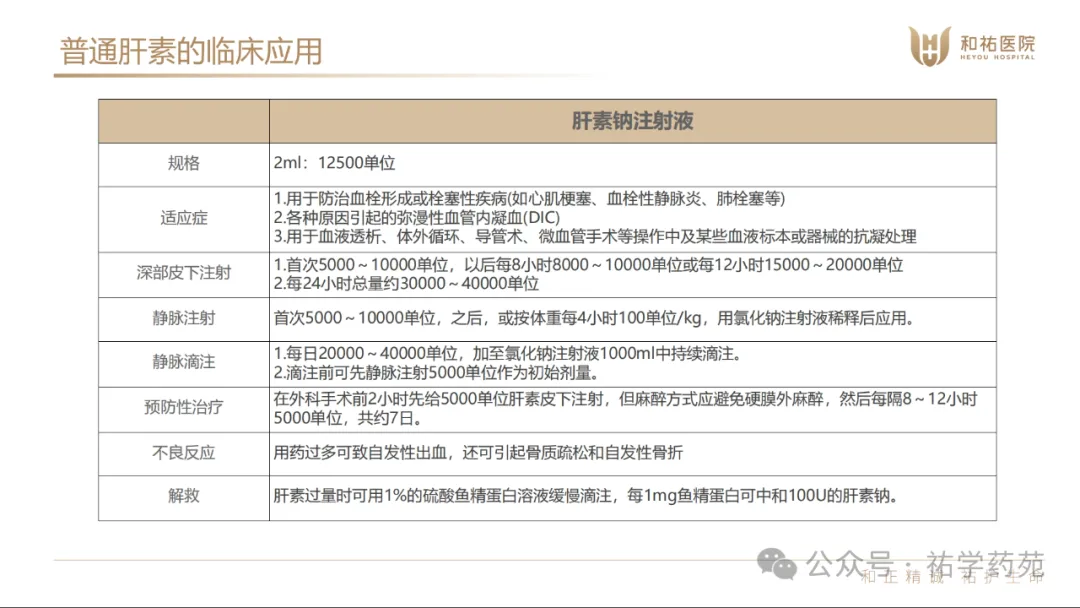
Task: Select the 不良反应 row label
Action: click(x=183, y=453)
